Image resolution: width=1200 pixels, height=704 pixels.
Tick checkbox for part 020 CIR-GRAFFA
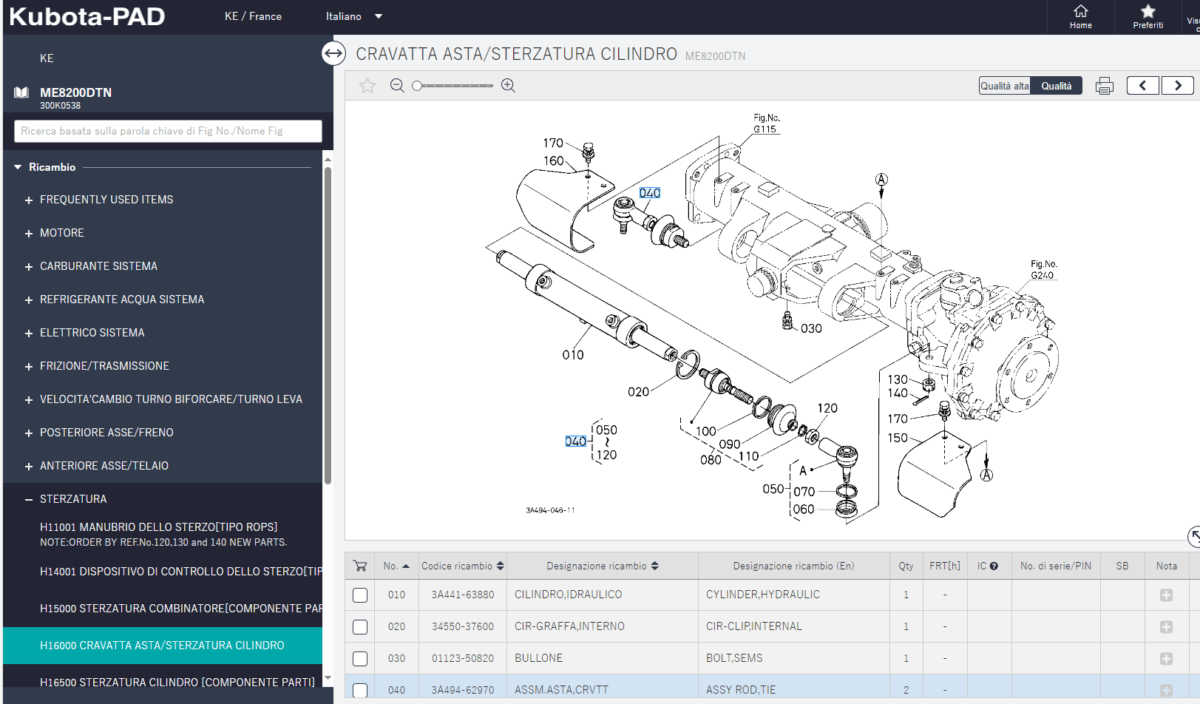coord(360,627)
